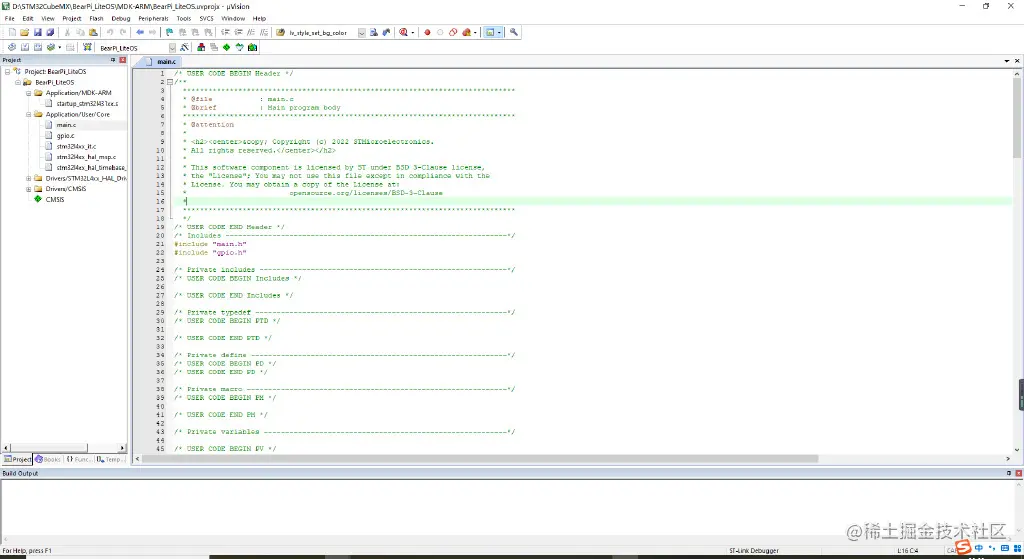
Task: Collapse the Application/User/Core folder
Action: click(29, 114)
